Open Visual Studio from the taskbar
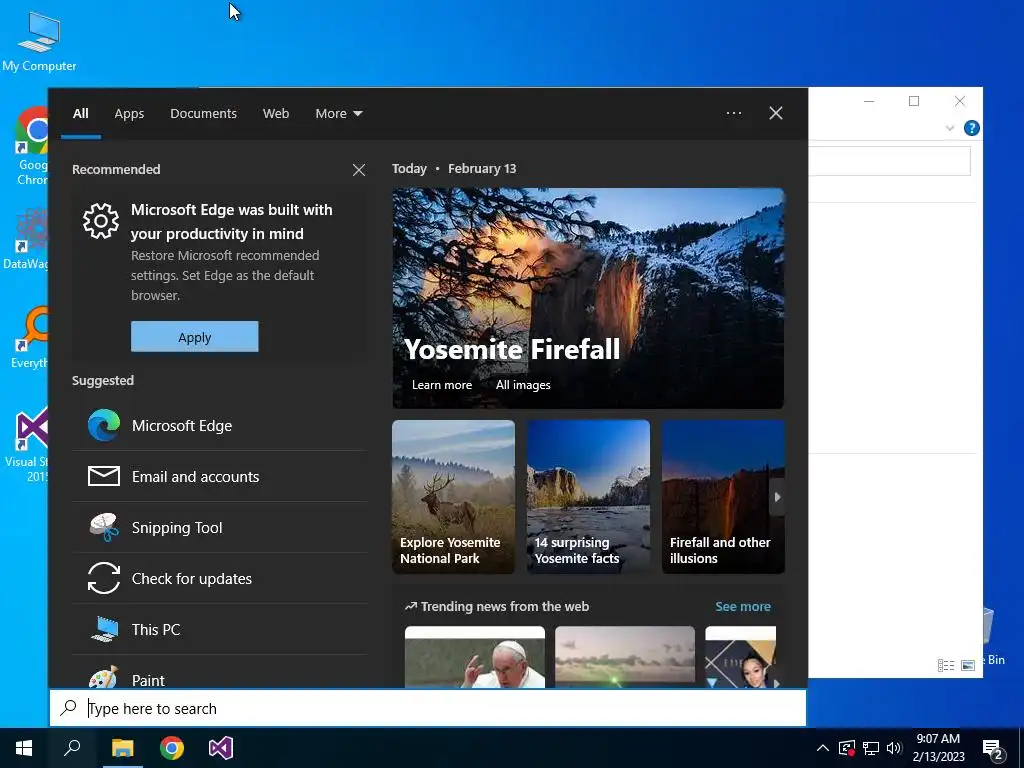The width and height of the screenshot is (1024, 768). pos(221,748)
